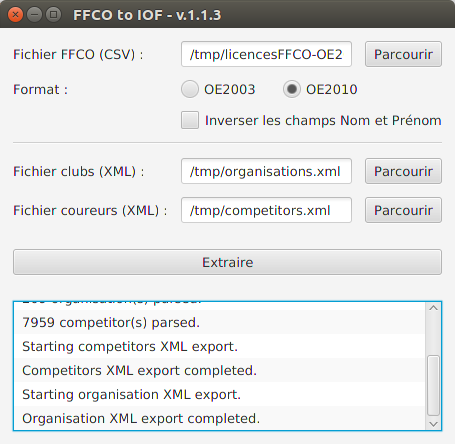Click the log scrollbar up arrow
This screenshot has height=444, width=455.
pyautogui.click(x=433, y=308)
